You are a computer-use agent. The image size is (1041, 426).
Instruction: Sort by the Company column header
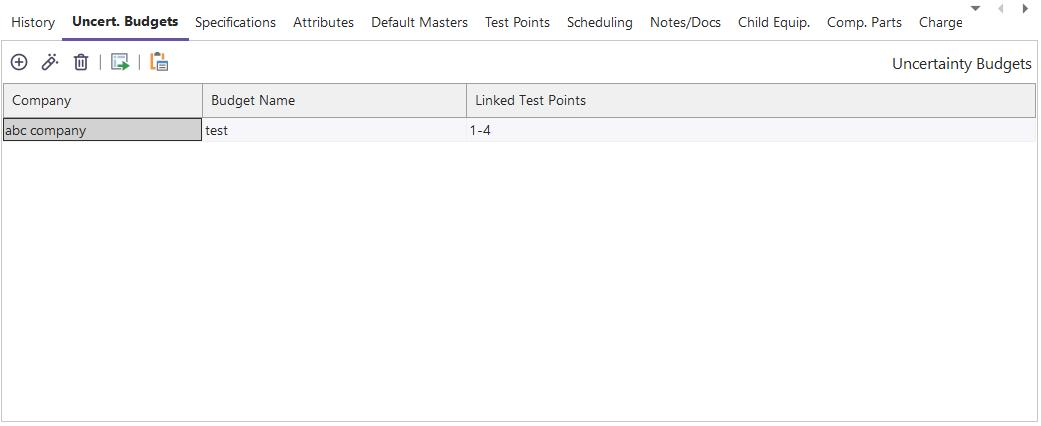click(102, 100)
